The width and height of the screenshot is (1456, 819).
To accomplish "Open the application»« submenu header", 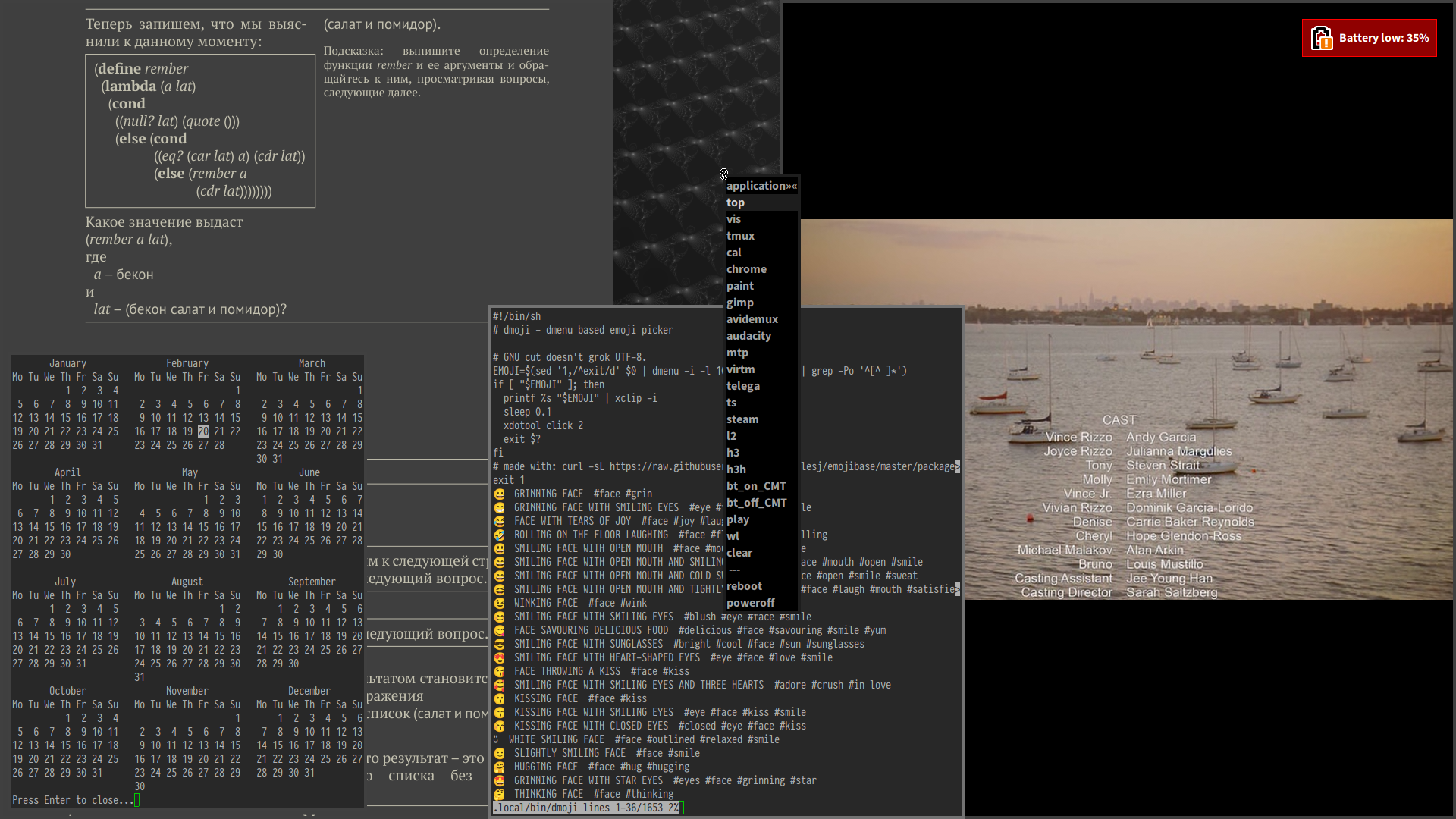I will tap(761, 186).
